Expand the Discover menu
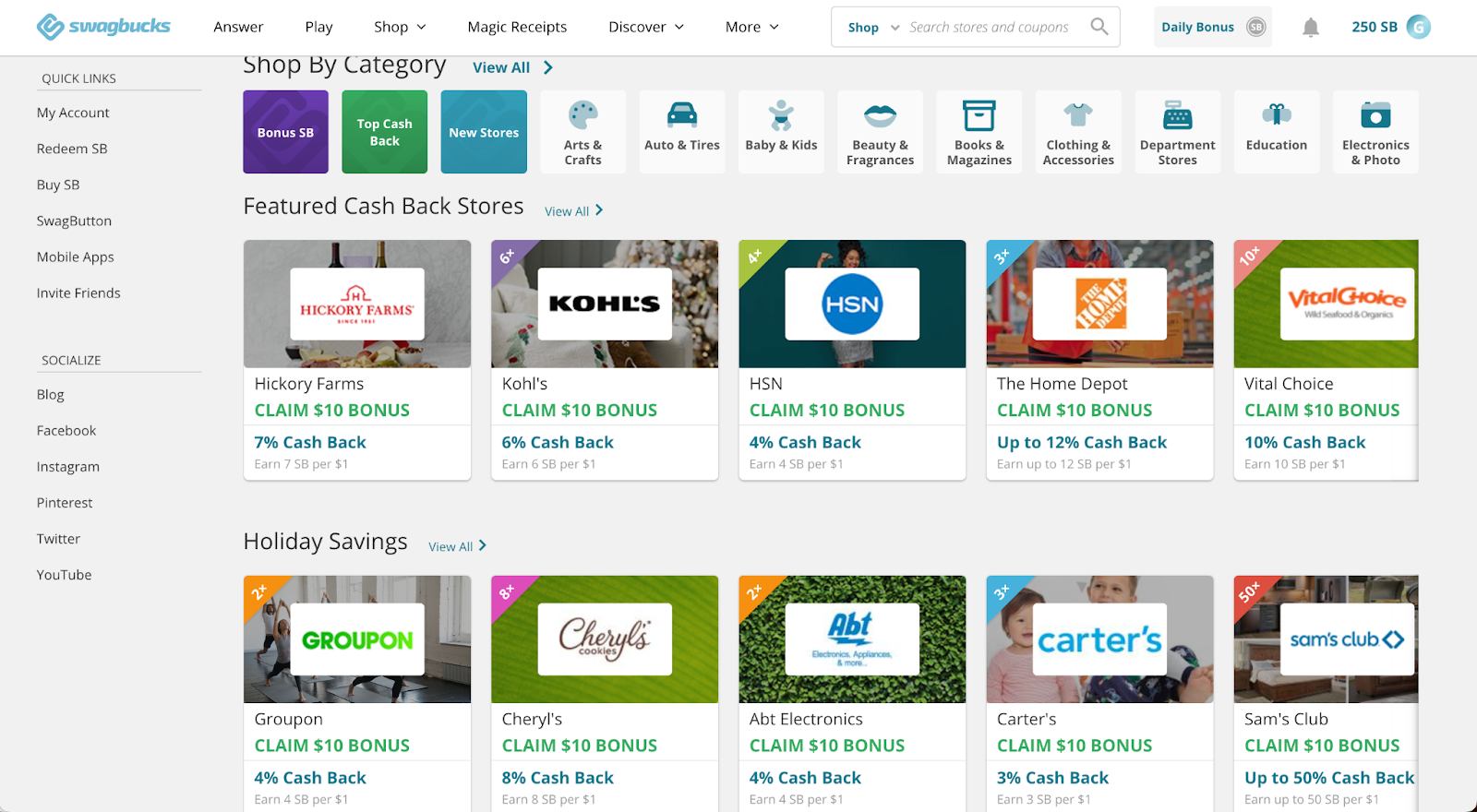The height and width of the screenshot is (812, 1477). (x=646, y=27)
